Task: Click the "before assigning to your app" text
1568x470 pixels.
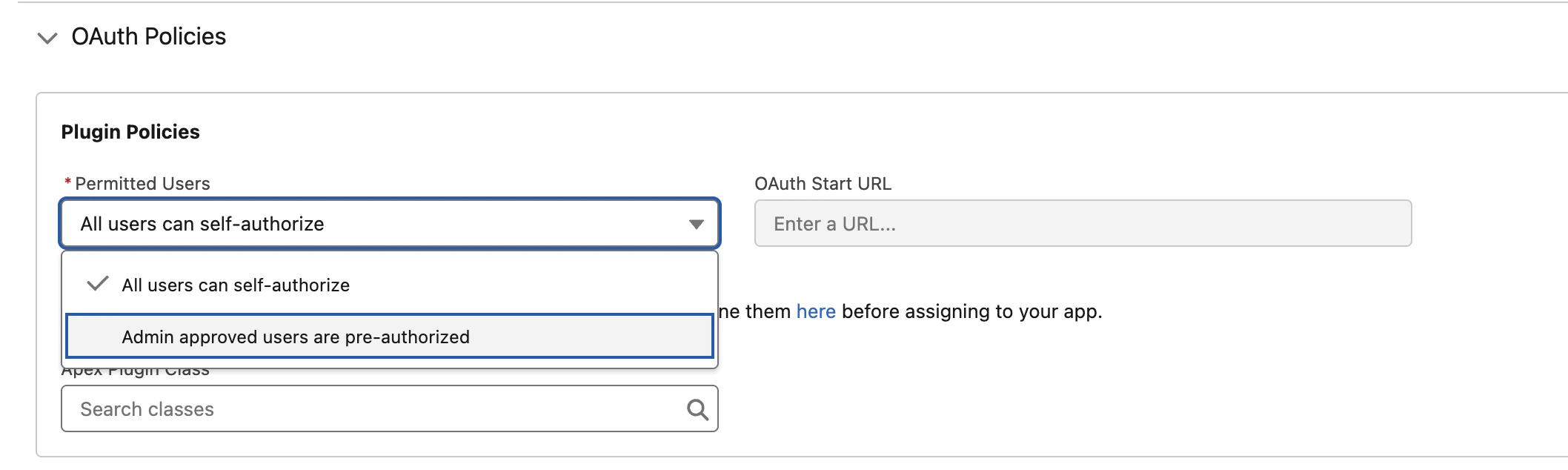Action: click(x=971, y=311)
